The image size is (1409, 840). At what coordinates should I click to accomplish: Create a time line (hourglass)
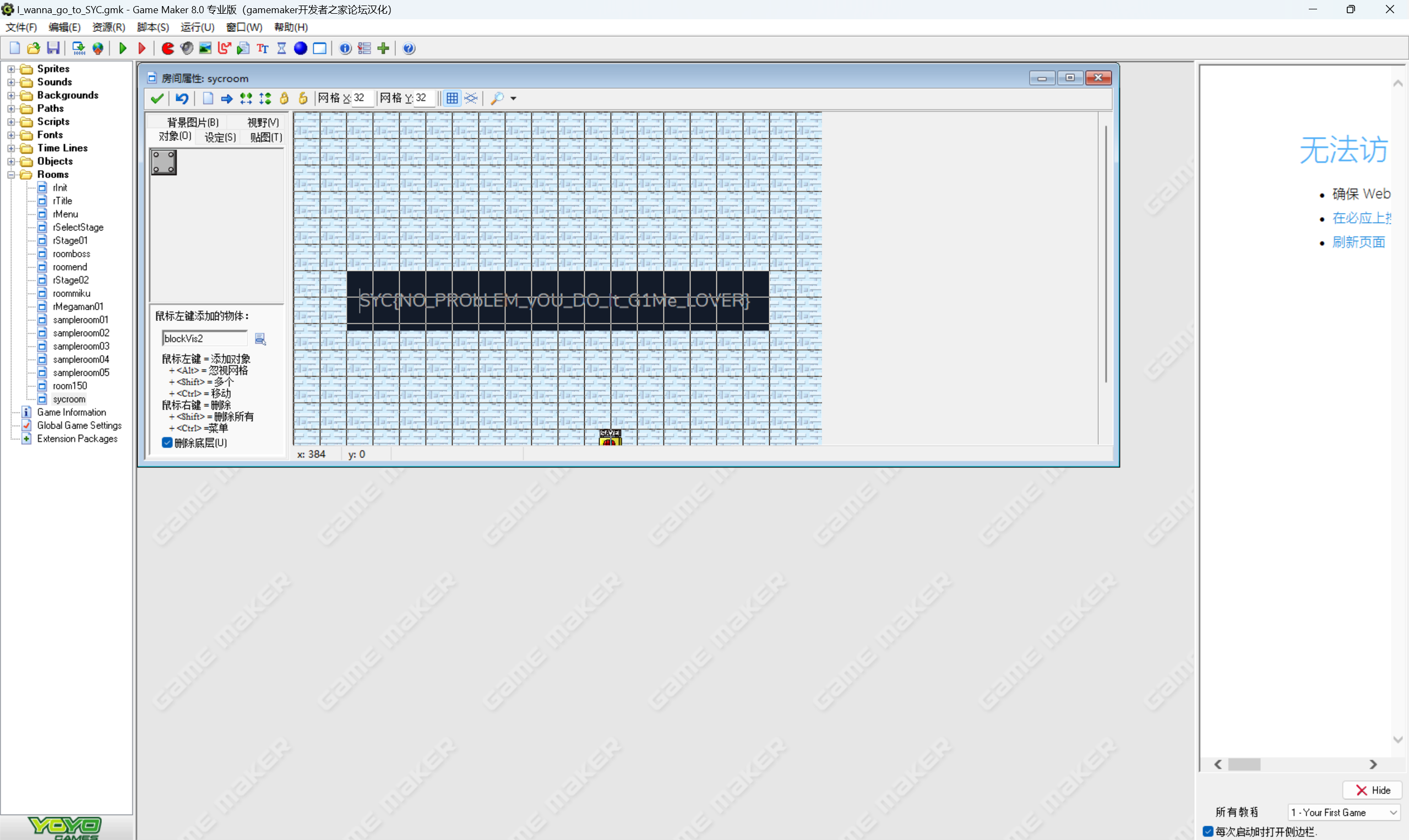(x=282, y=48)
